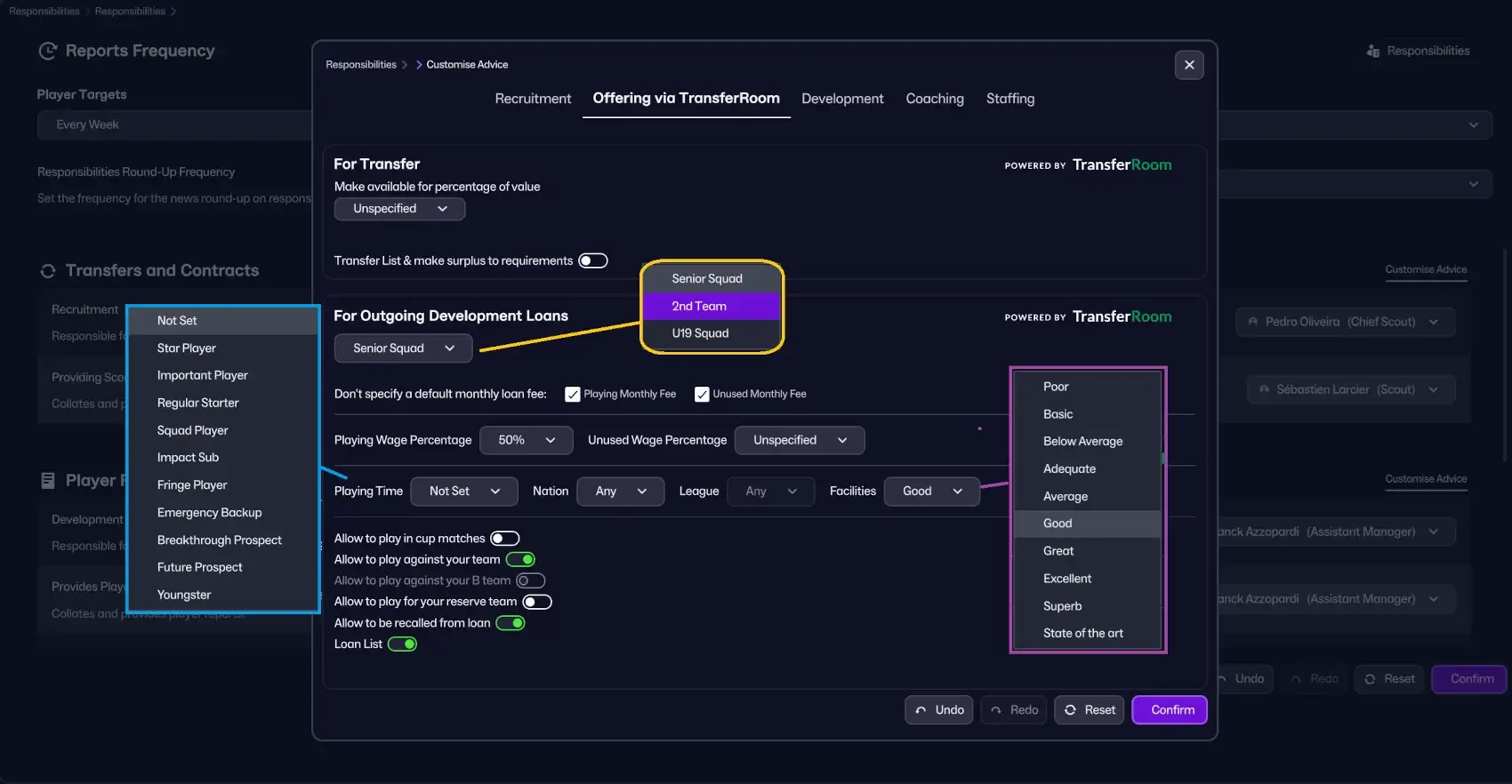This screenshot has width=1512, height=784.
Task: Open percentage of value Unspecified dropdown
Action: 399,209
